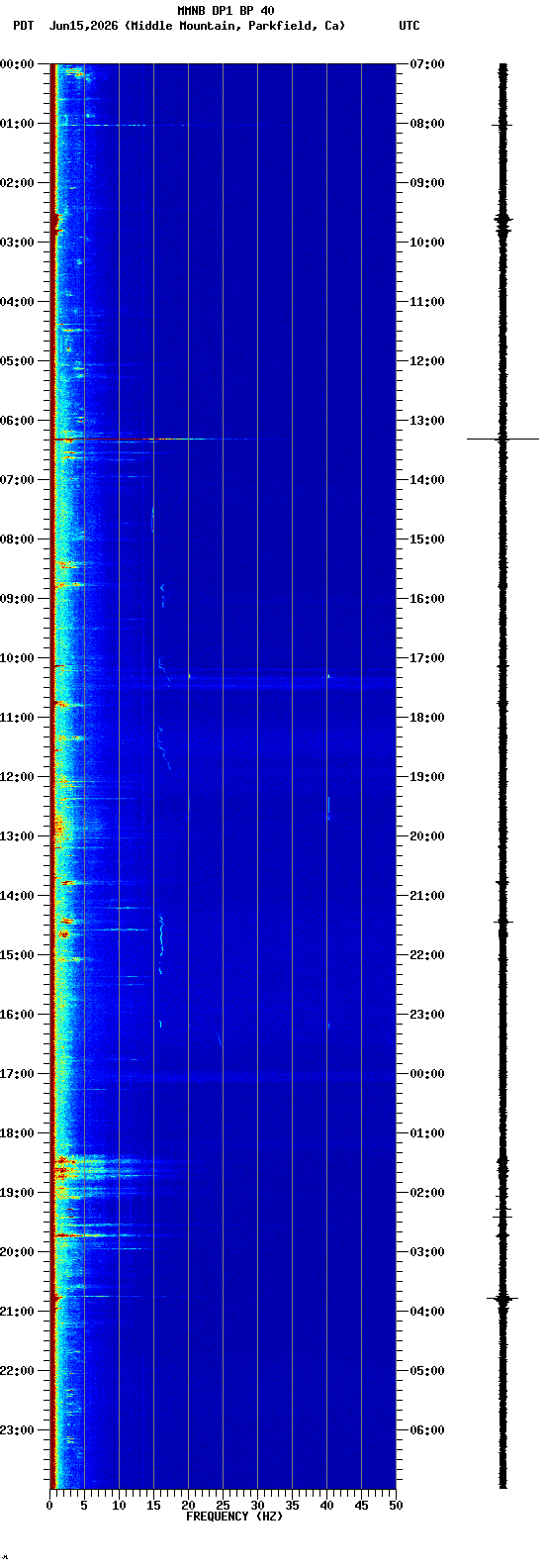Click the UTC time label 10:00

[427, 243]
